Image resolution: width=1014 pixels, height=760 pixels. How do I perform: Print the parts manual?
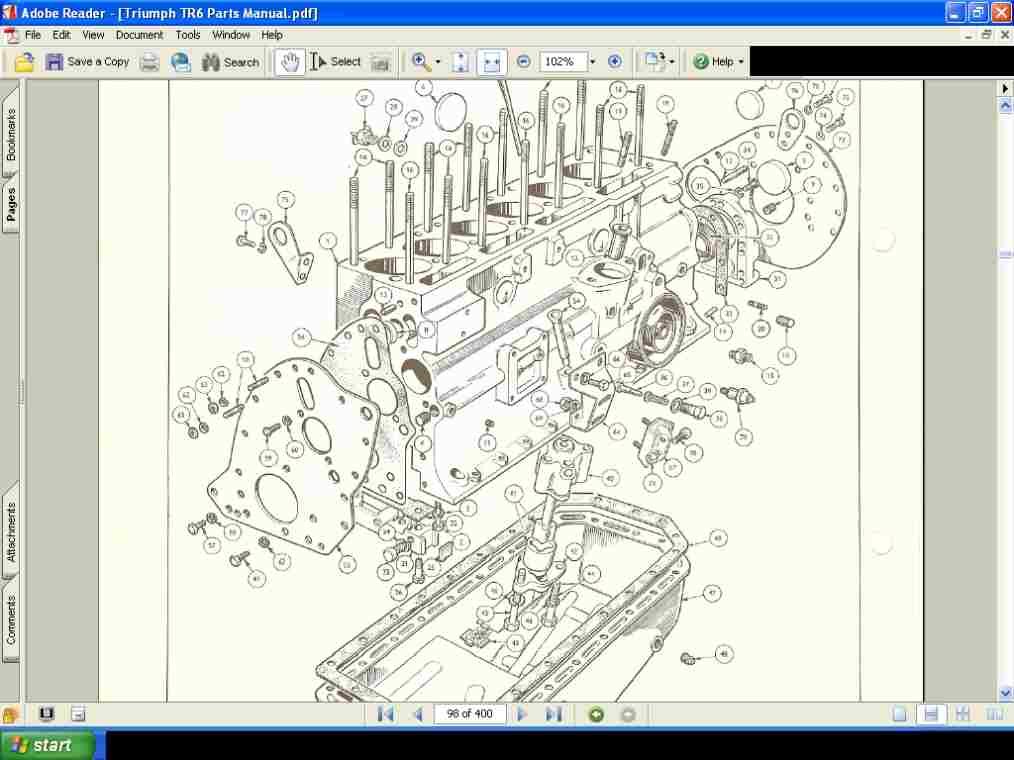coord(148,61)
